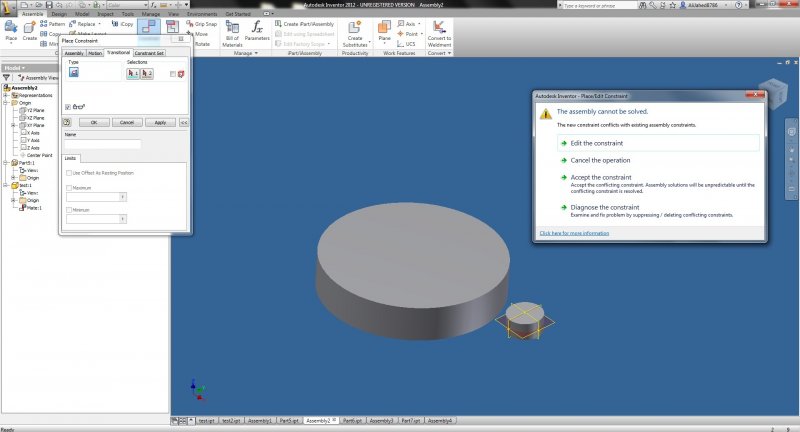Open the Part5.ipt document tab
The image size is (800, 432).
[288, 421]
